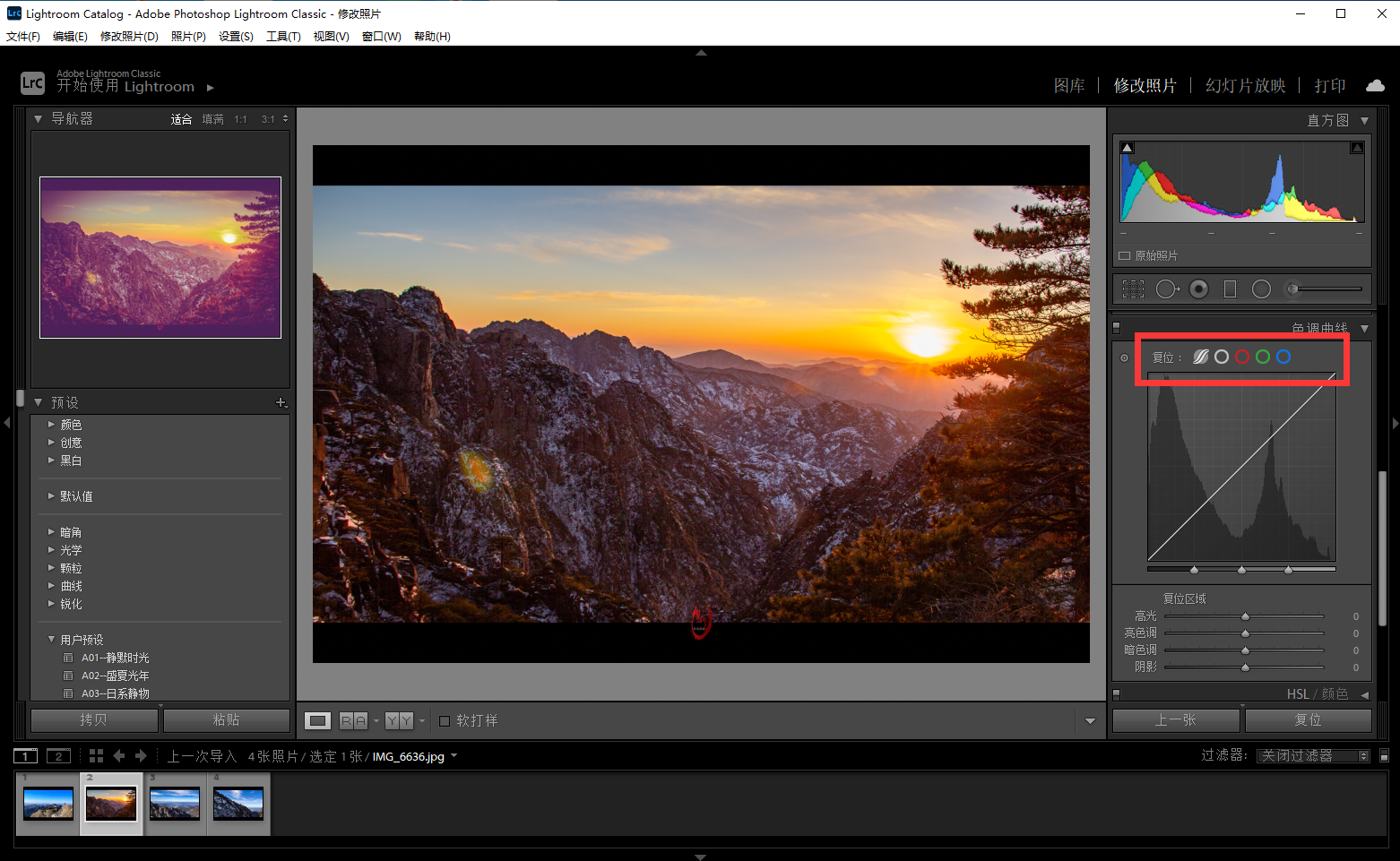Select the white point curve channel
The image size is (1400, 861).
pos(1222,357)
